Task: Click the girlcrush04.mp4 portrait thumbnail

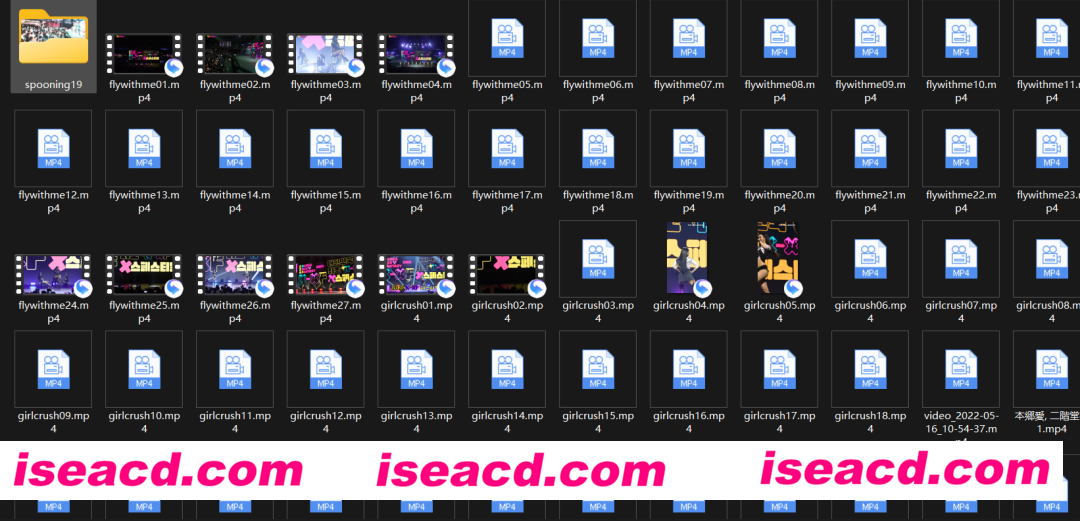Action: tap(688, 259)
